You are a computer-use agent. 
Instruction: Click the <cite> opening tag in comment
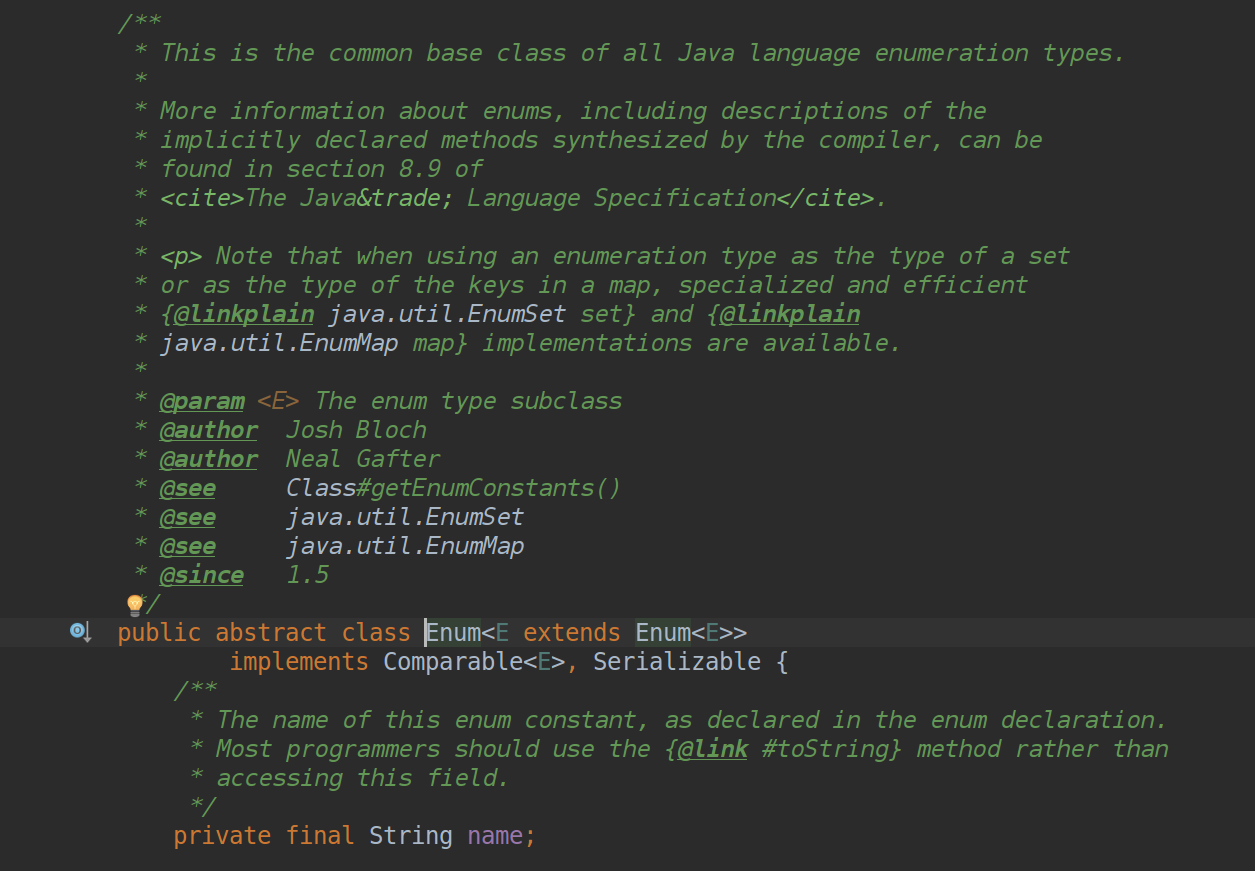(x=202, y=198)
